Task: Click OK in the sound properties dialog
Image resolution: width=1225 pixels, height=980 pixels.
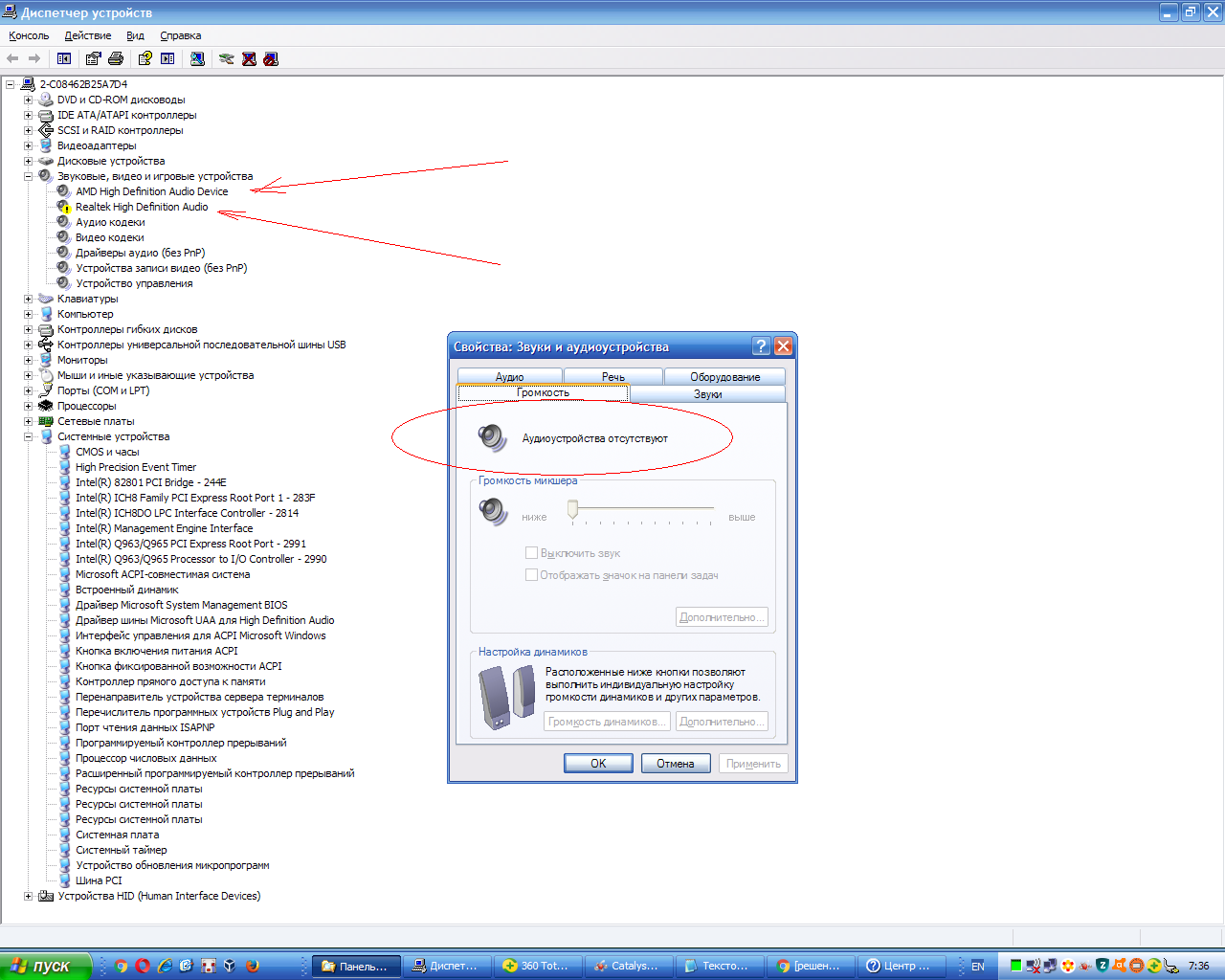Action: tap(598, 764)
